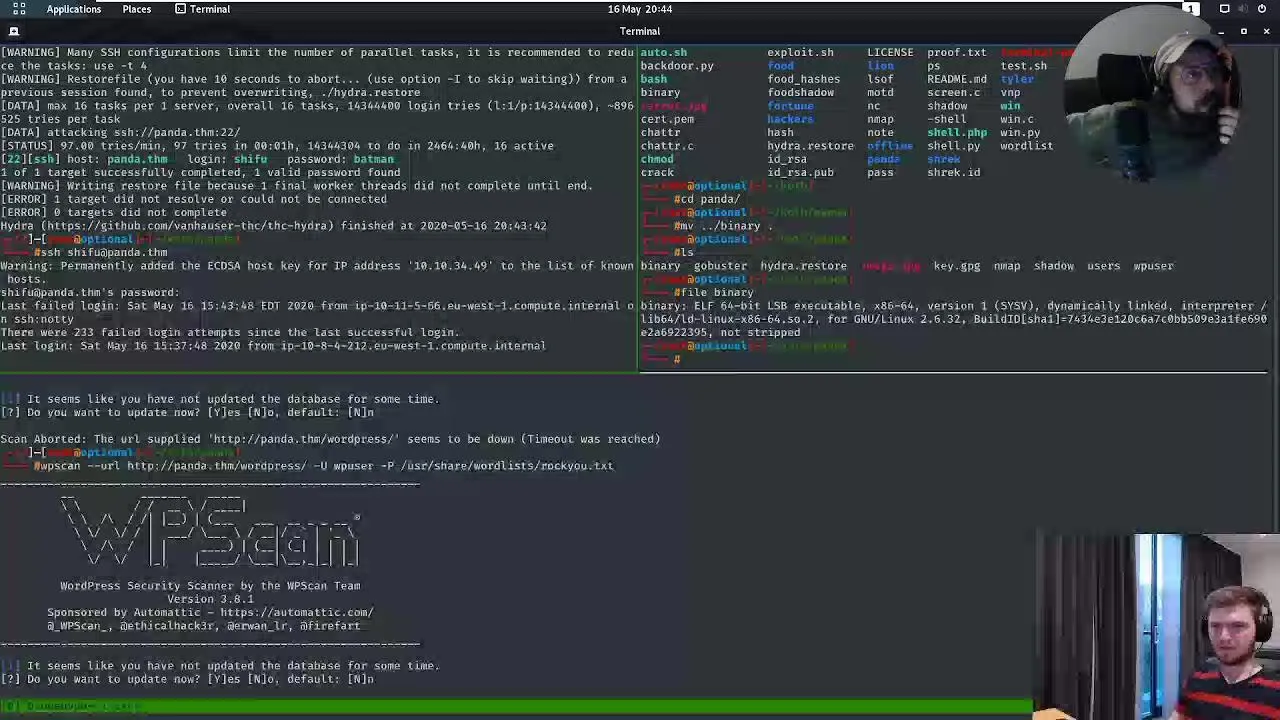The image size is (1280, 720).
Task: Click the 'backdoor.py' file name
Action: [677, 66]
